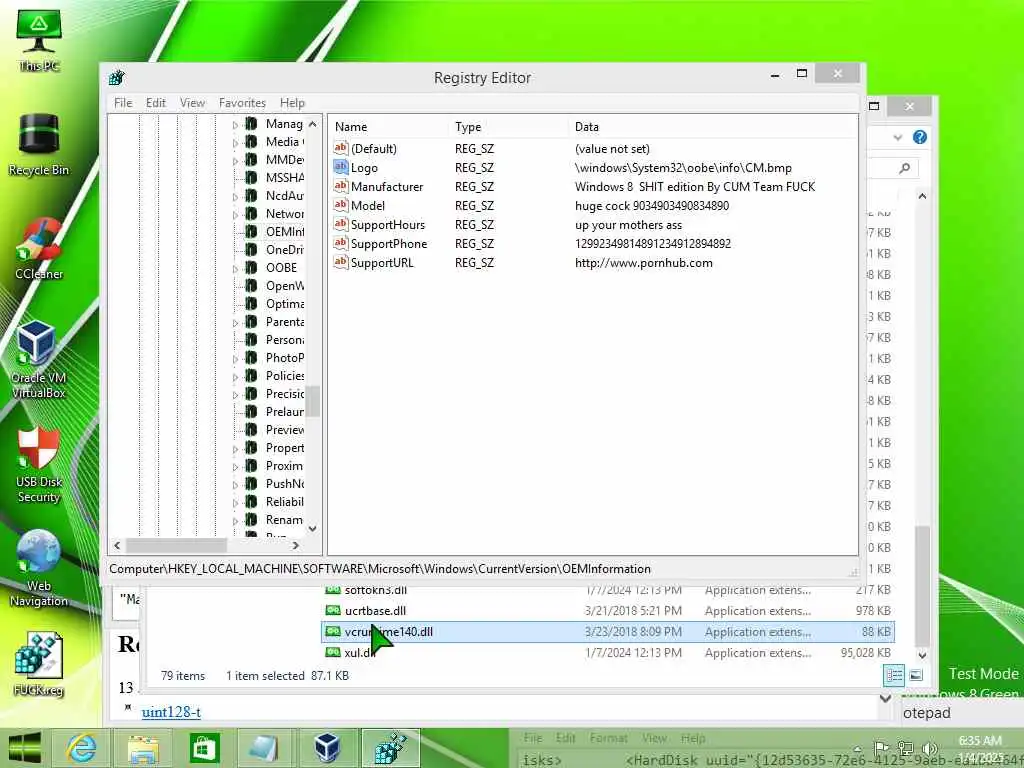1024x768 pixels.
Task: Open the Edit menu in Registry Editor
Action: 155,103
